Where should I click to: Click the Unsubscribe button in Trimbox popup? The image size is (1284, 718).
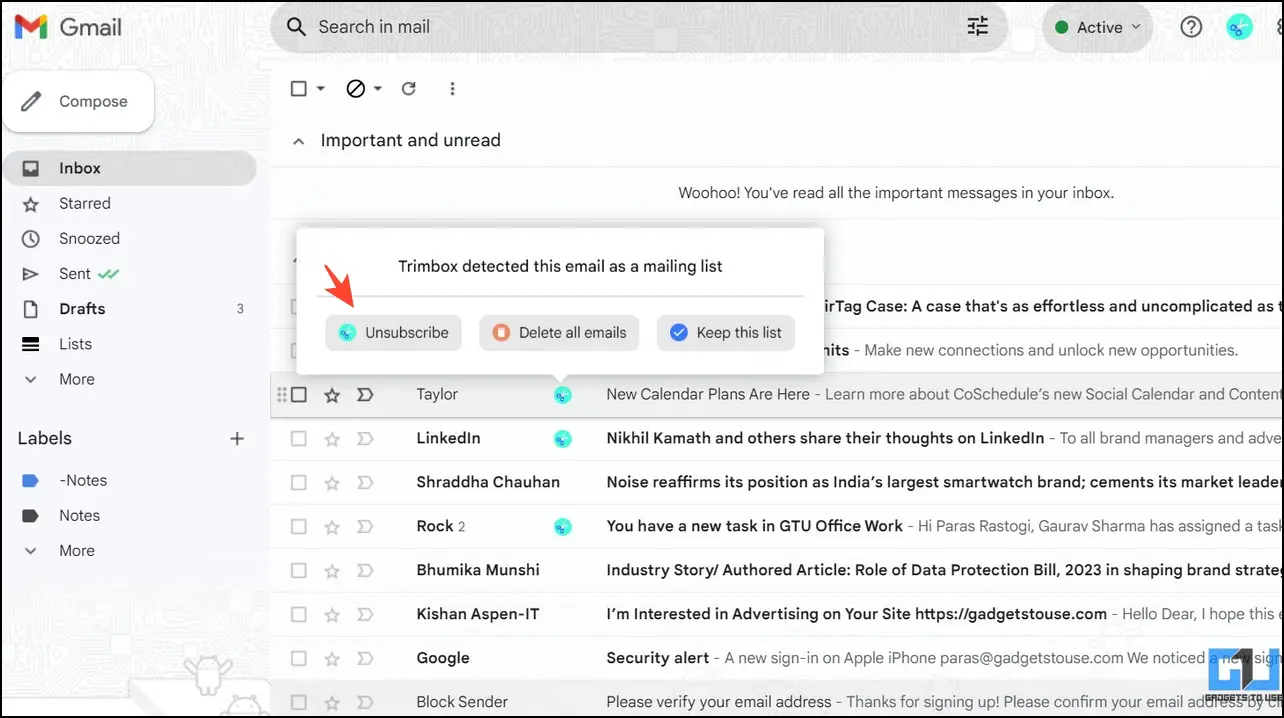coord(393,333)
